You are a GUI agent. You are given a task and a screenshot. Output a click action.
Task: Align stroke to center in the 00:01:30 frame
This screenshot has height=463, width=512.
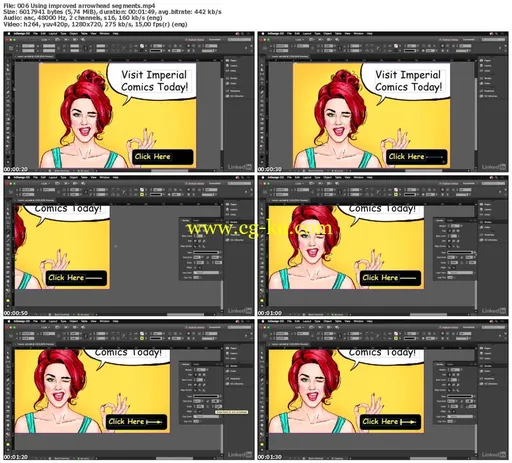(449, 390)
